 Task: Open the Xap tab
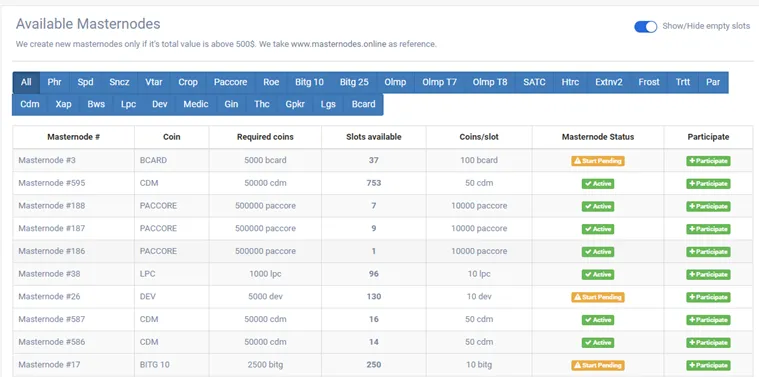(63, 104)
